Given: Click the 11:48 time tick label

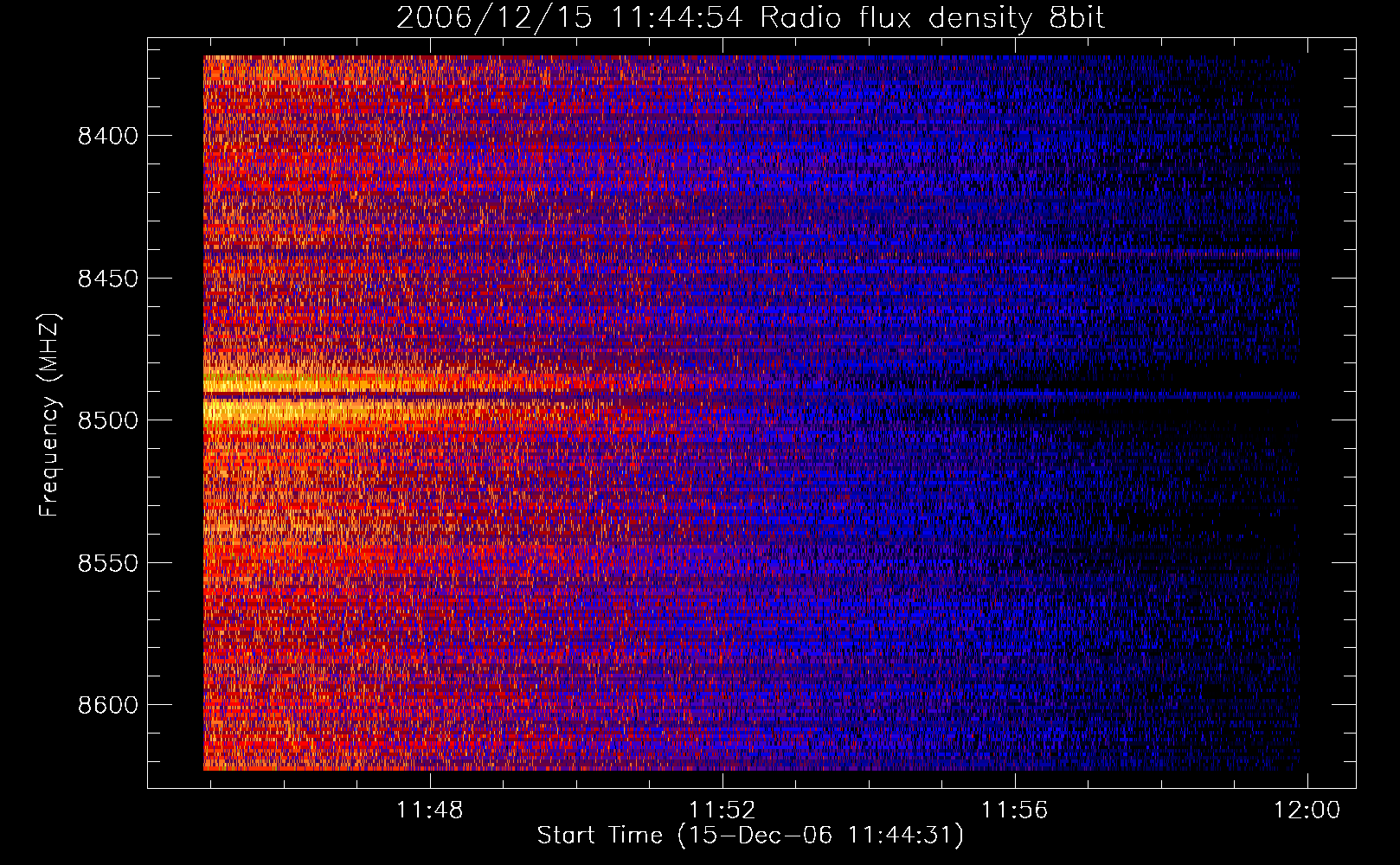Looking at the screenshot, I should point(430,811).
